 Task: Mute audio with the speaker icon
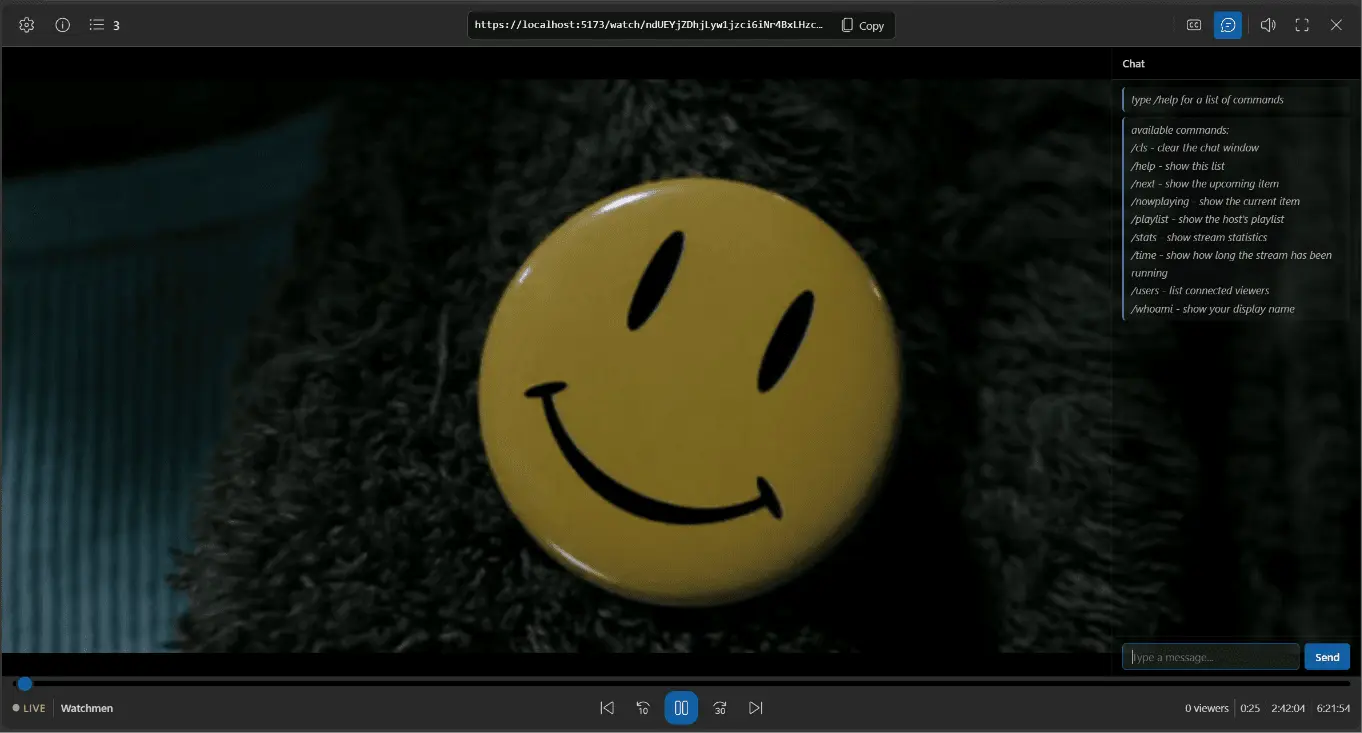coord(1268,25)
